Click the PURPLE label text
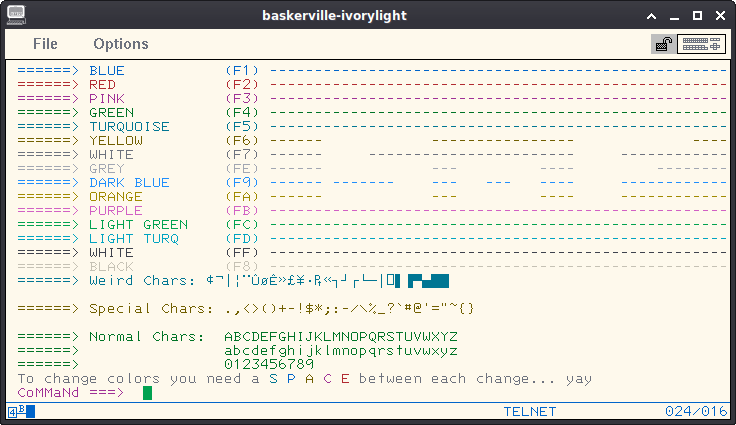The image size is (736, 425). (116, 211)
